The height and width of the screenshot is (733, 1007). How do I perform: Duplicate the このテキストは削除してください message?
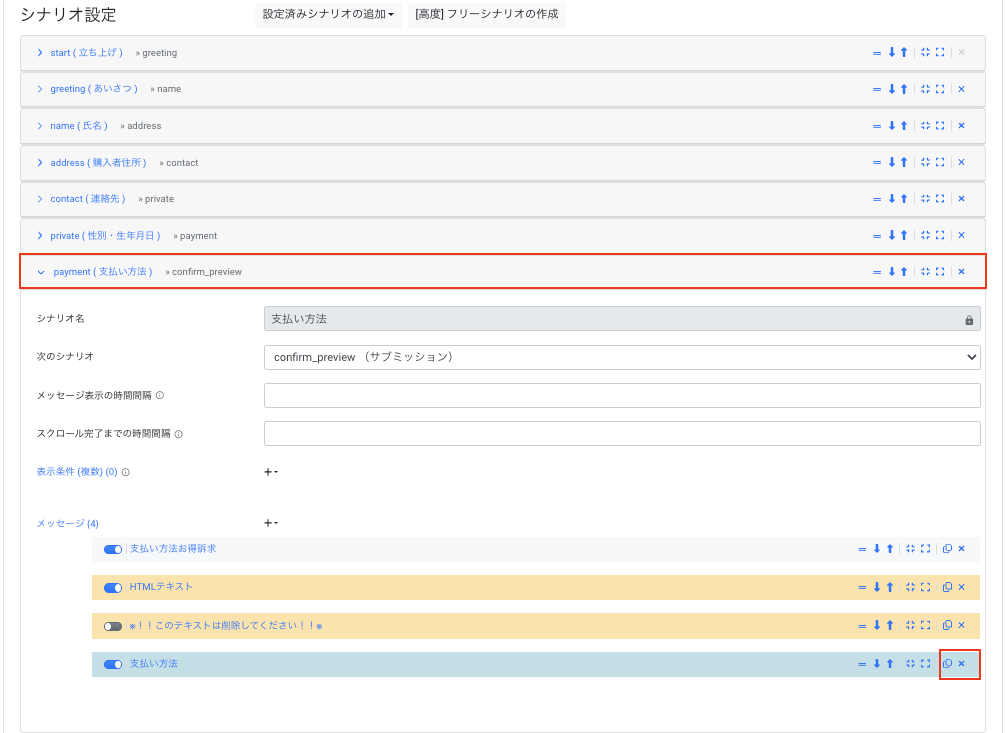point(947,625)
